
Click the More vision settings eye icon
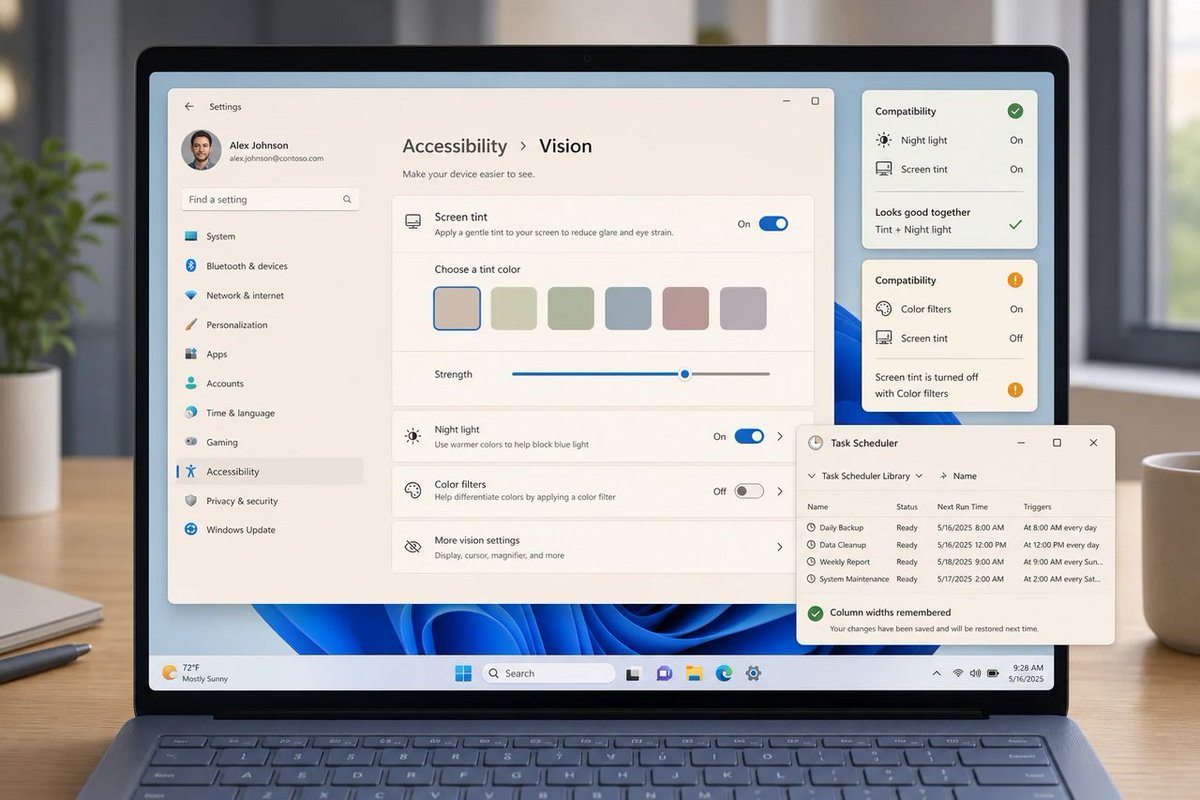coord(413,547)
